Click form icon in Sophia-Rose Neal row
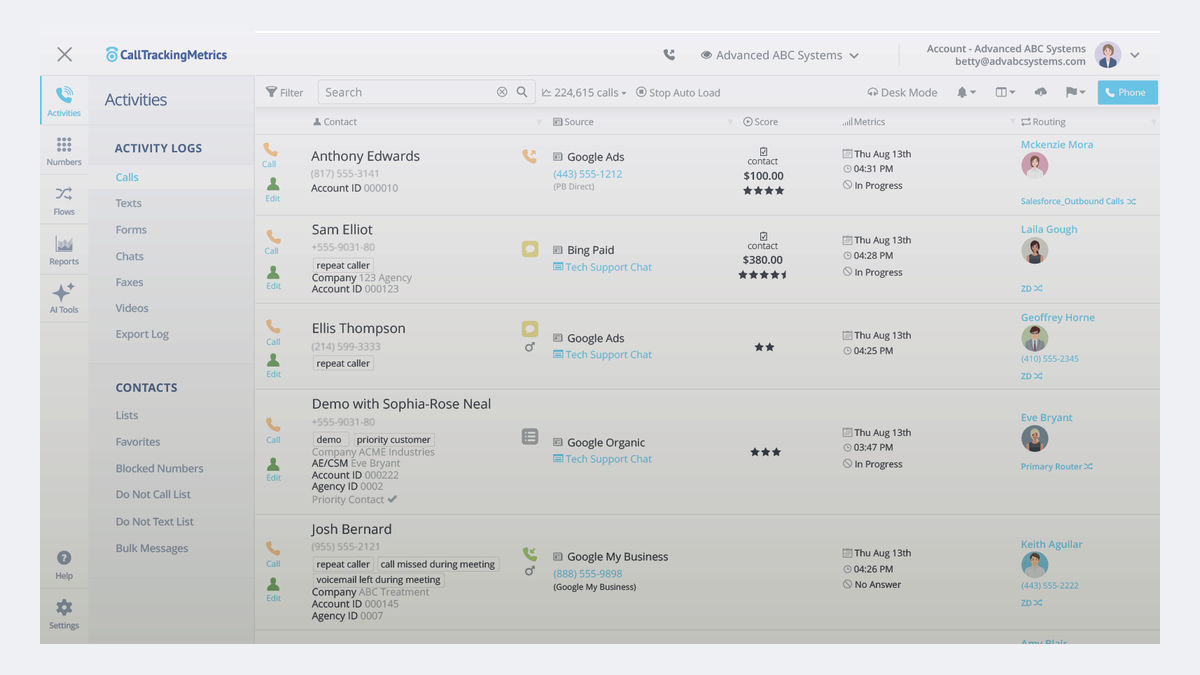Viewport: 1200px width, 675px height. click(x=530, y=437)
